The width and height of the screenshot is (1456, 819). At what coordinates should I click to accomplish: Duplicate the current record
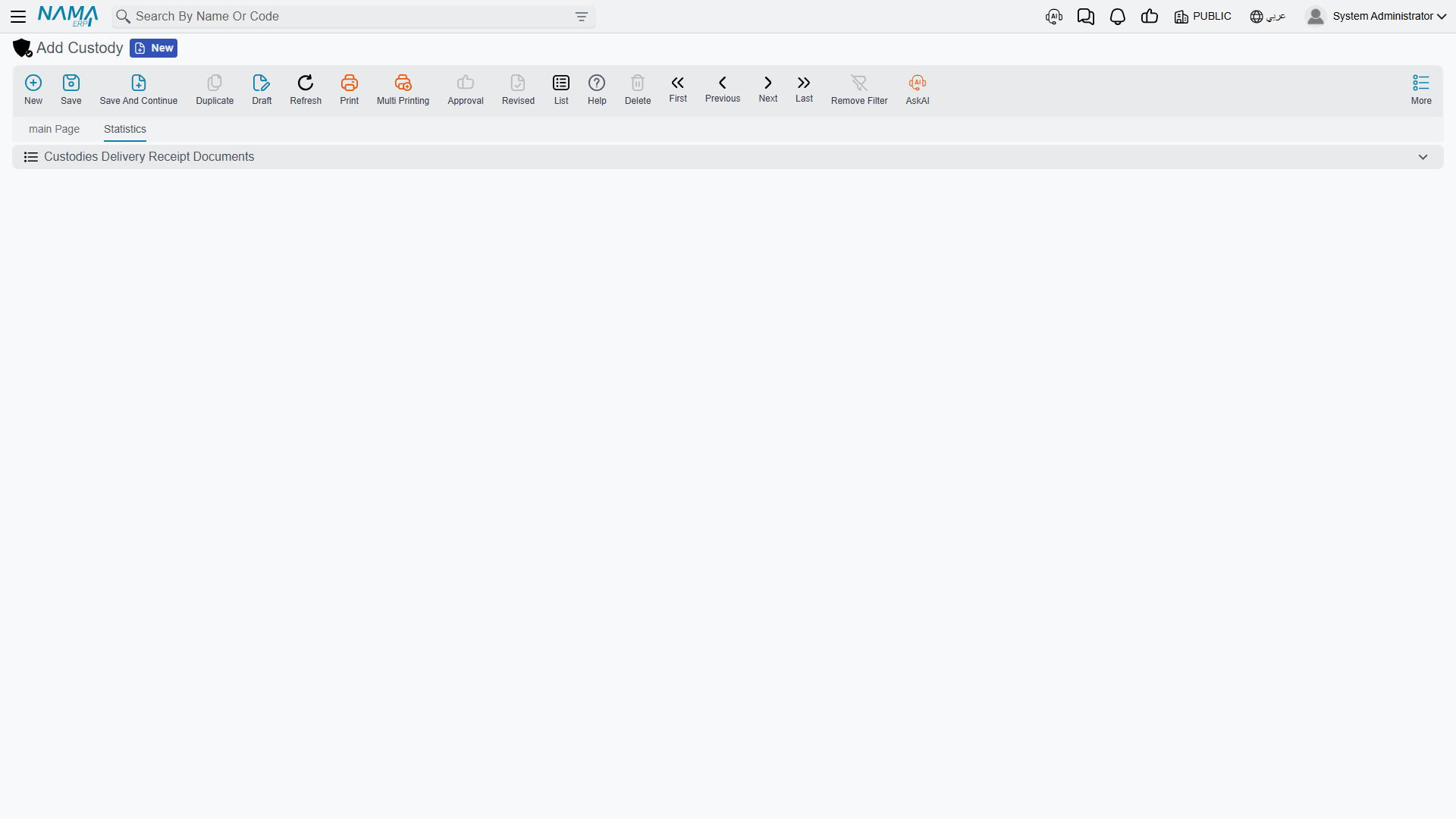coord(215,89)
